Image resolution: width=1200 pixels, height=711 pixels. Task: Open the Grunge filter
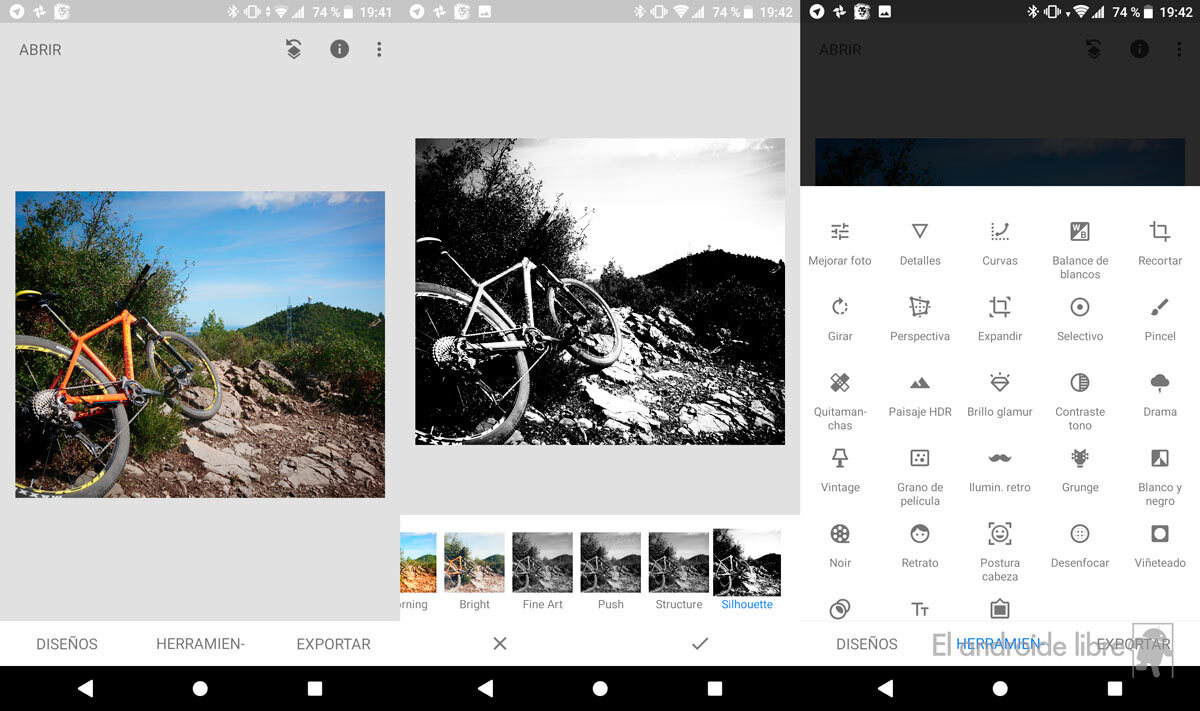[x=1080, y=458]
